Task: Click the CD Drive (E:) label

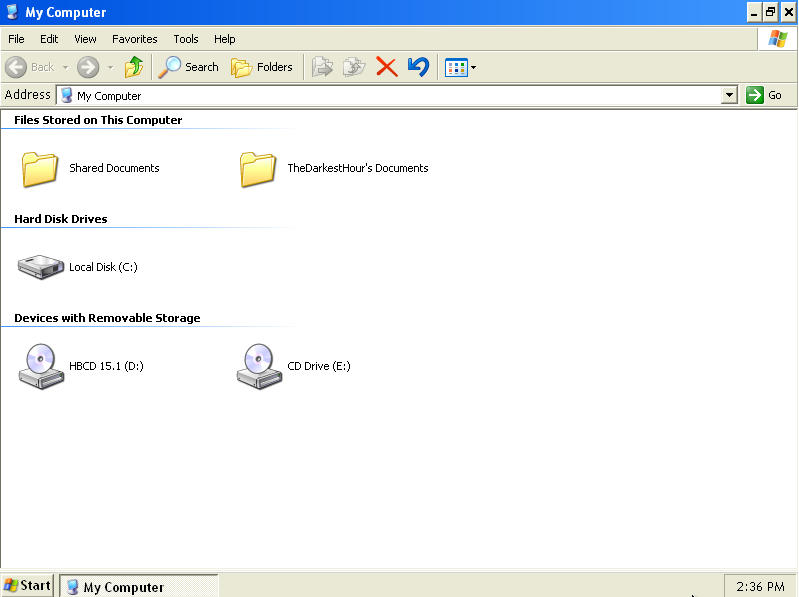Action: click(x=319, y=366)
